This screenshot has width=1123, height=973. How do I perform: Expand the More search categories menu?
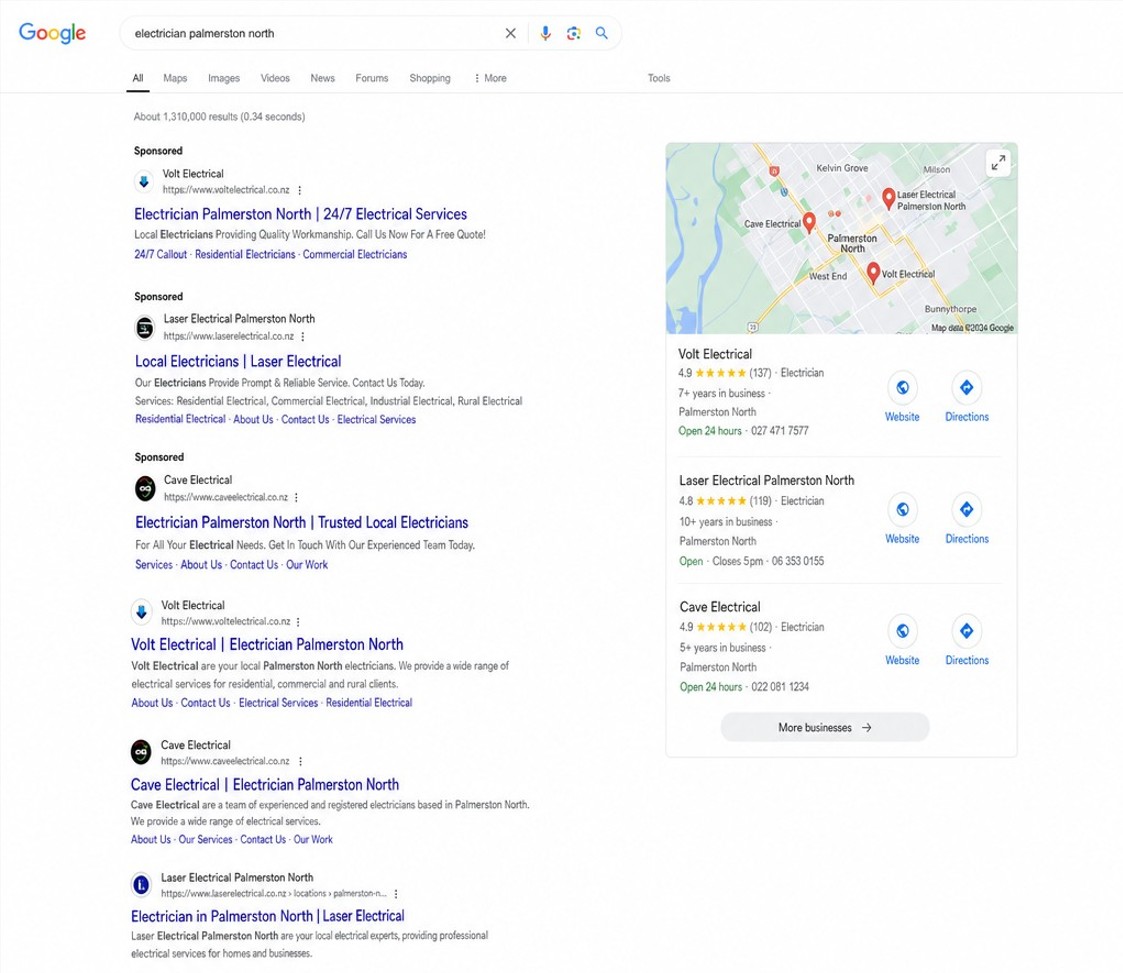[x=491, y=78]
